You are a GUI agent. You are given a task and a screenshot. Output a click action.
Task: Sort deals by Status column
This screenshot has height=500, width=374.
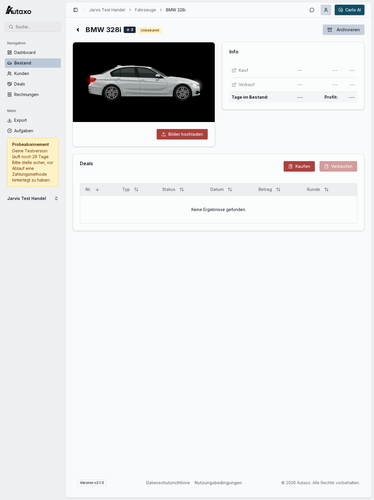point(173,189)
